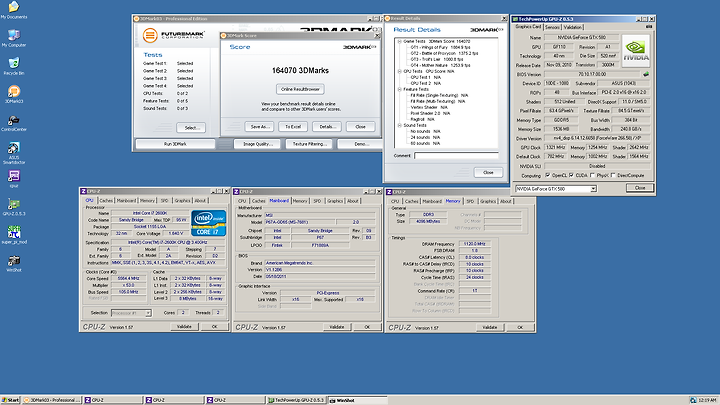Click the system tray clock
This screenshot has width=720, height=405.
click(x=707, y=400)
